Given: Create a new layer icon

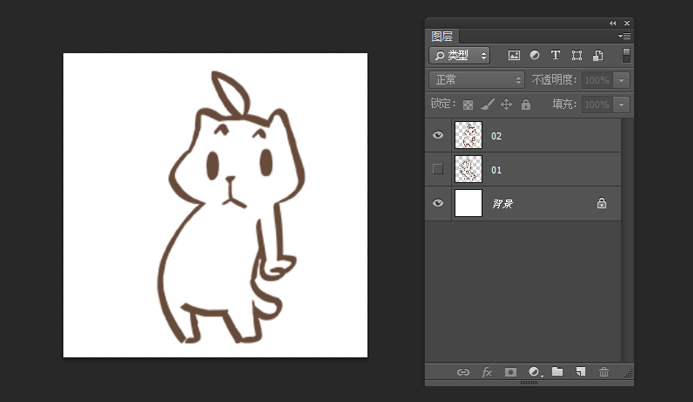Looking at the screenshot, I should coord(580,372).
